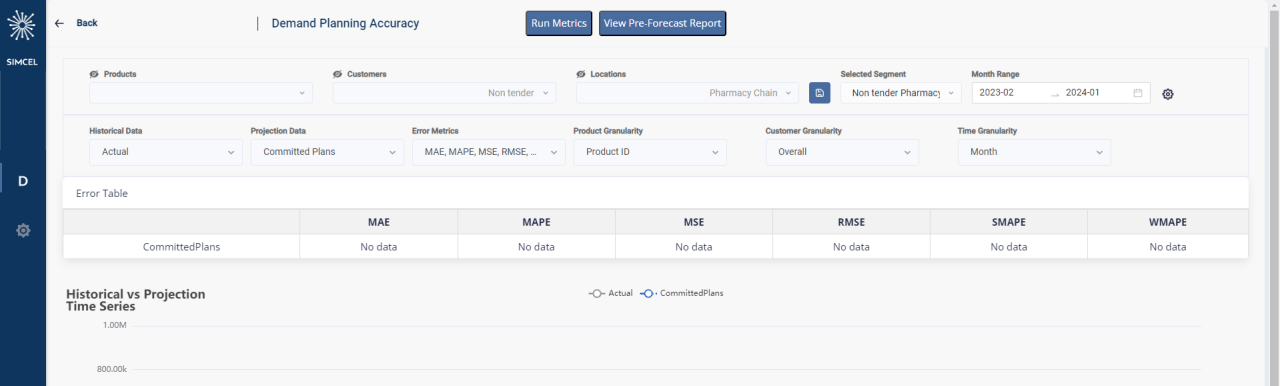The image size is (1280, 386).
Task: Go Back using the Back link
Action: [87, 23]
